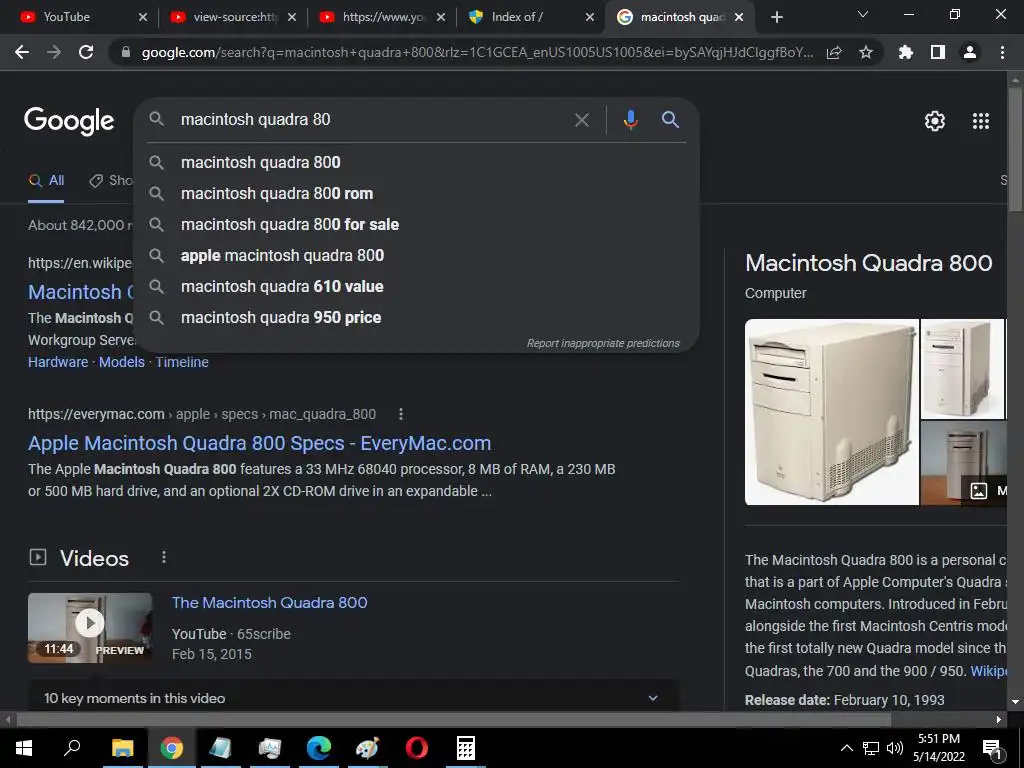Viewport: 1024px width, 768px height.
Task: Click the Chrome address bar URL
Action: click(x=477, y=52)
